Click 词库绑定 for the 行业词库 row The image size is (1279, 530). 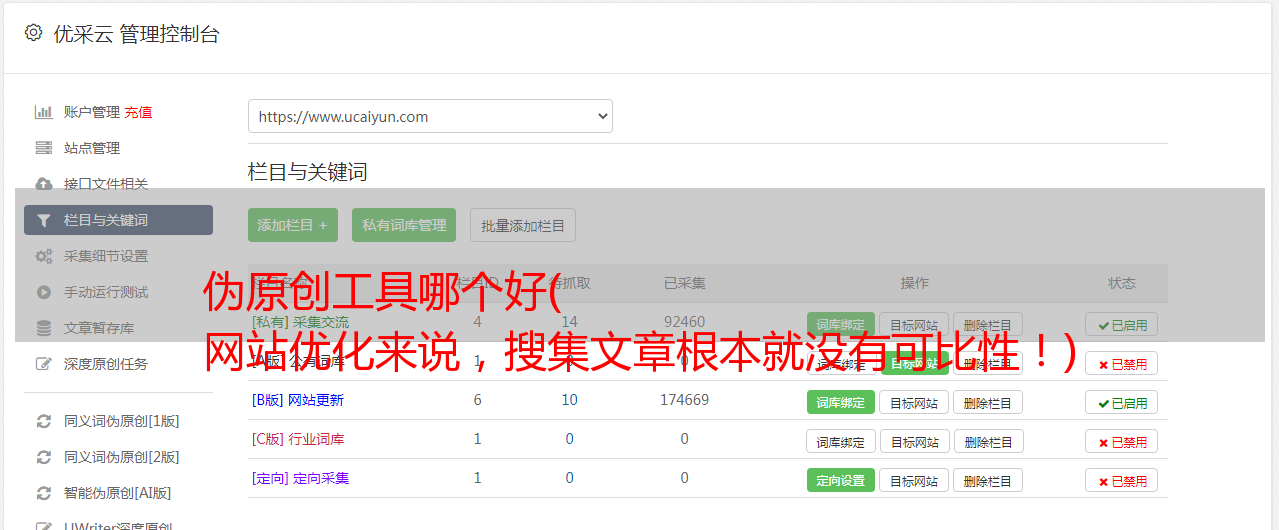click(x=841, y=441)
